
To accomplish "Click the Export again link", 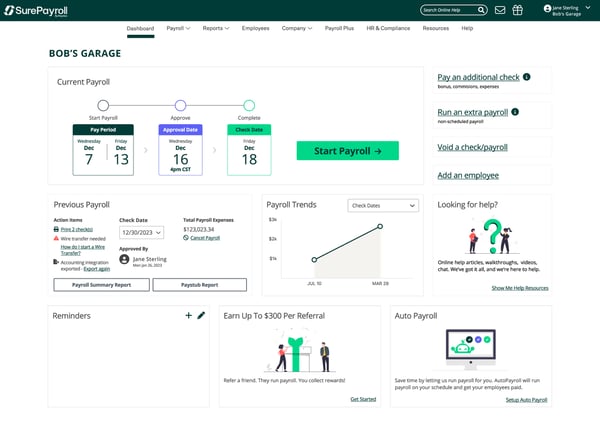I will pos(96,269).
